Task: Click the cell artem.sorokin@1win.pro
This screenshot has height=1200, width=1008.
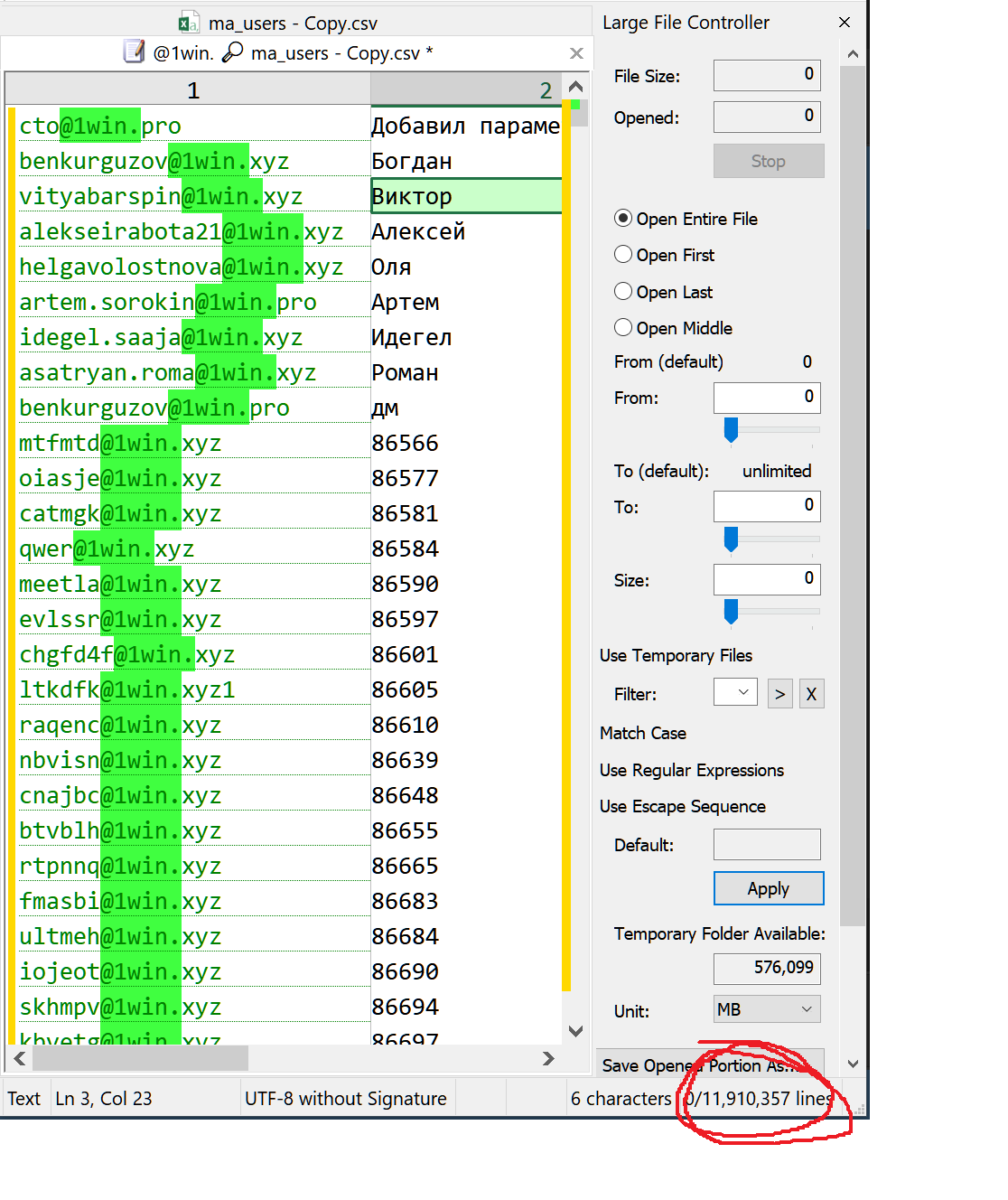Action: (193, 302)
